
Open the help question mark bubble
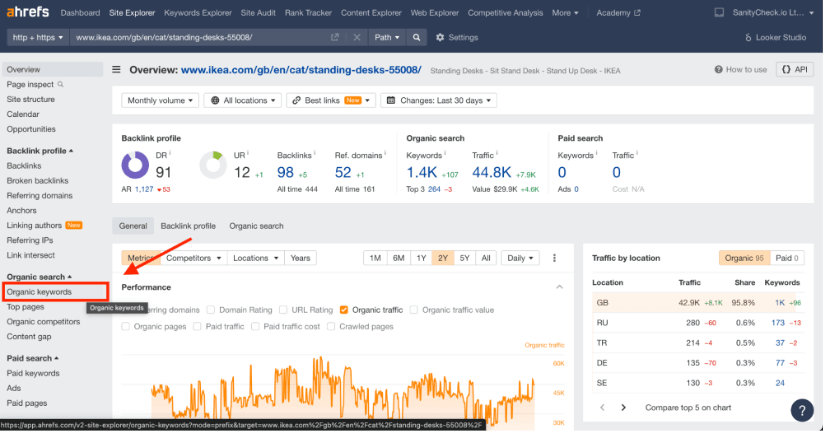point(803,410)
